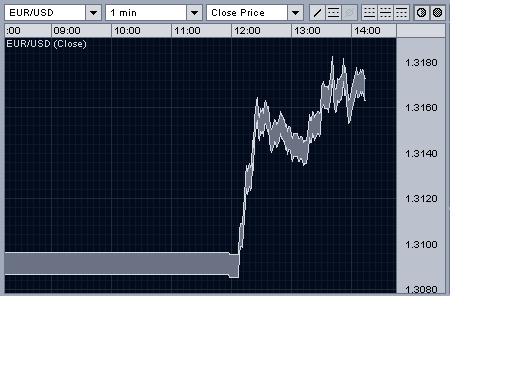
Task: Click the 1.3160 price level label
Action: [421, 108]
